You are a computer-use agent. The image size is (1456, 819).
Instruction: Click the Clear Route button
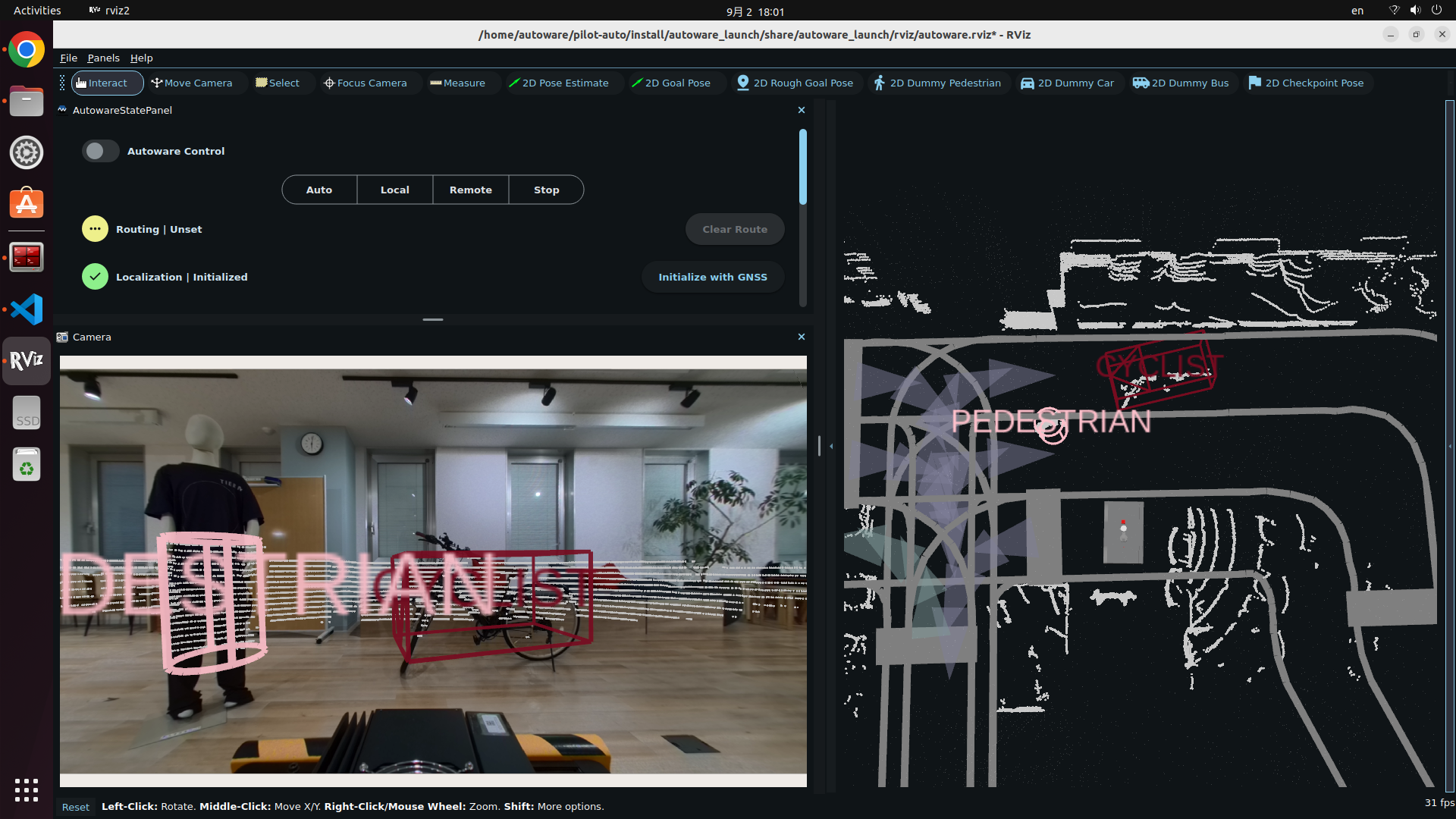735,229
